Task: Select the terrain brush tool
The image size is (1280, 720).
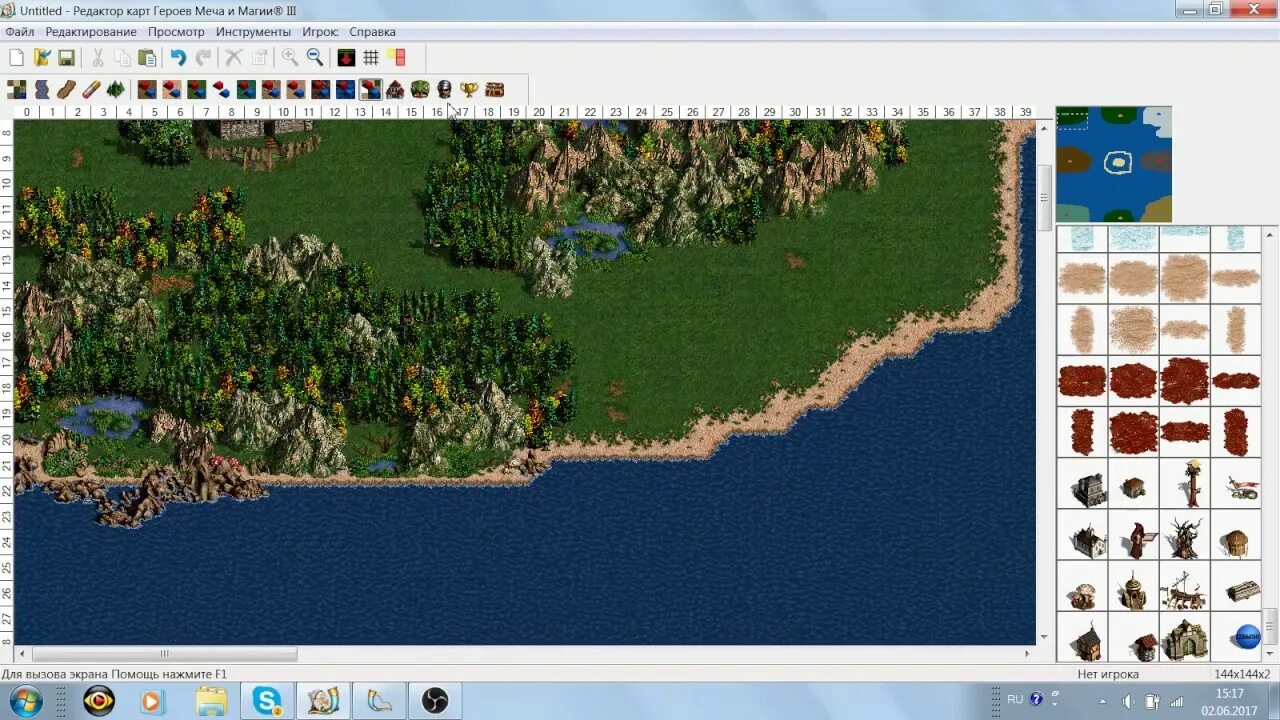Action: [x=16, y=89]
